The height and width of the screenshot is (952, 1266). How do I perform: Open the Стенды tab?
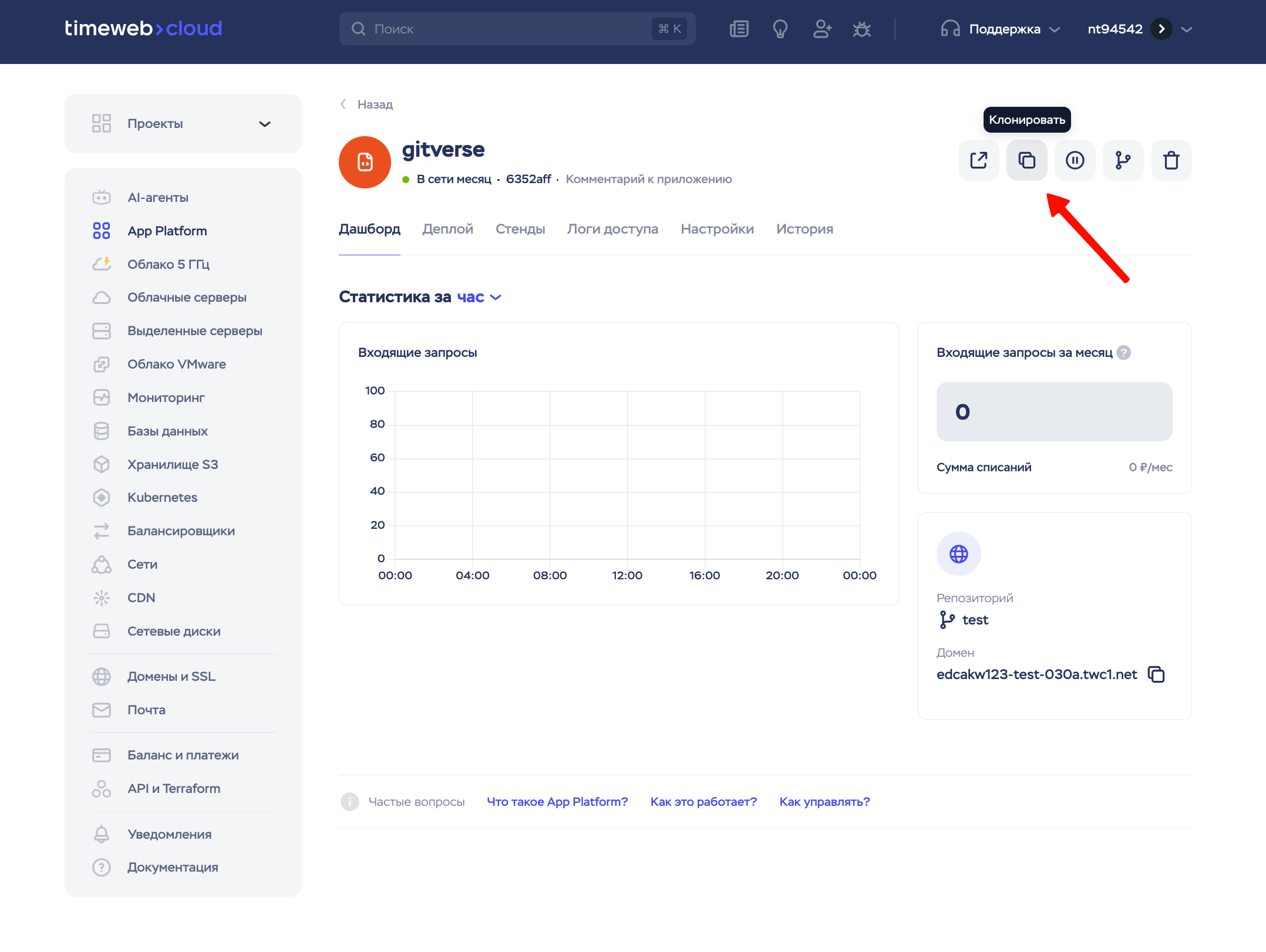(x=520, y=229)
